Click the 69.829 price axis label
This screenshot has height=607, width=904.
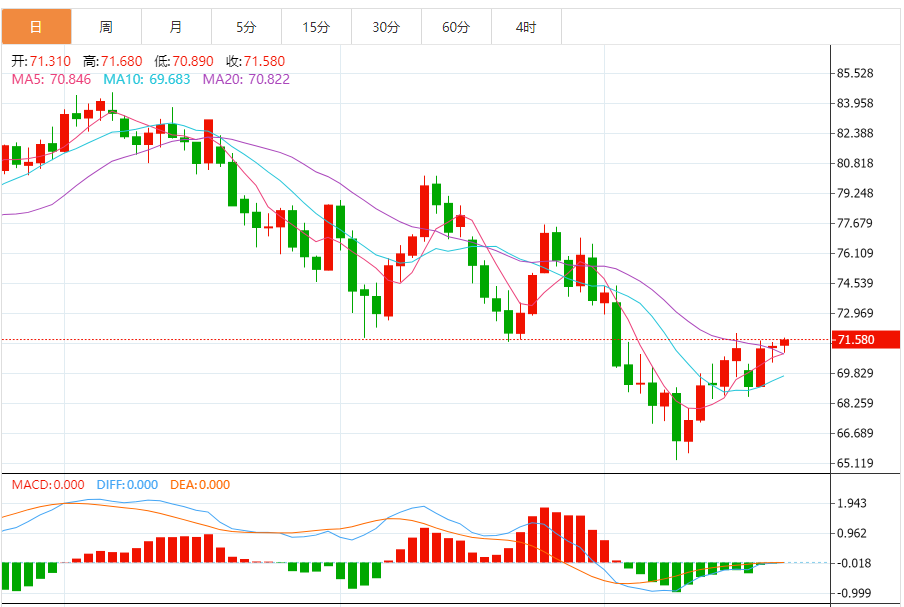tap(855, 373)
